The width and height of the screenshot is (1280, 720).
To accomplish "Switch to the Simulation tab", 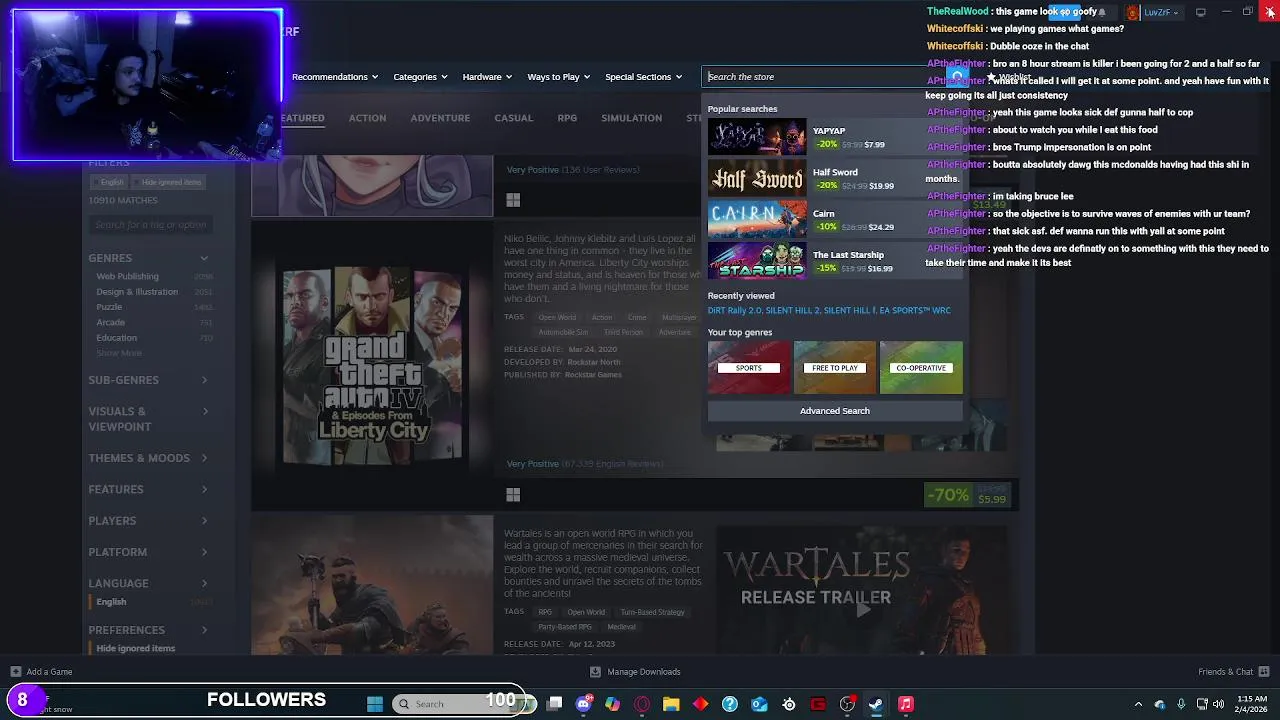I will click(x=631, y=118).
